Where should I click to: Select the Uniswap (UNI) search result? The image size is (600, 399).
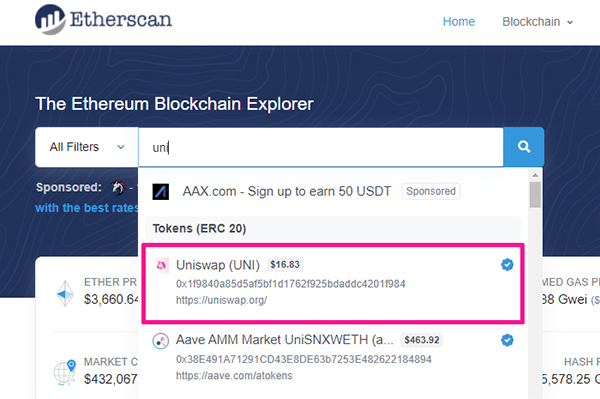coord(333,283)
